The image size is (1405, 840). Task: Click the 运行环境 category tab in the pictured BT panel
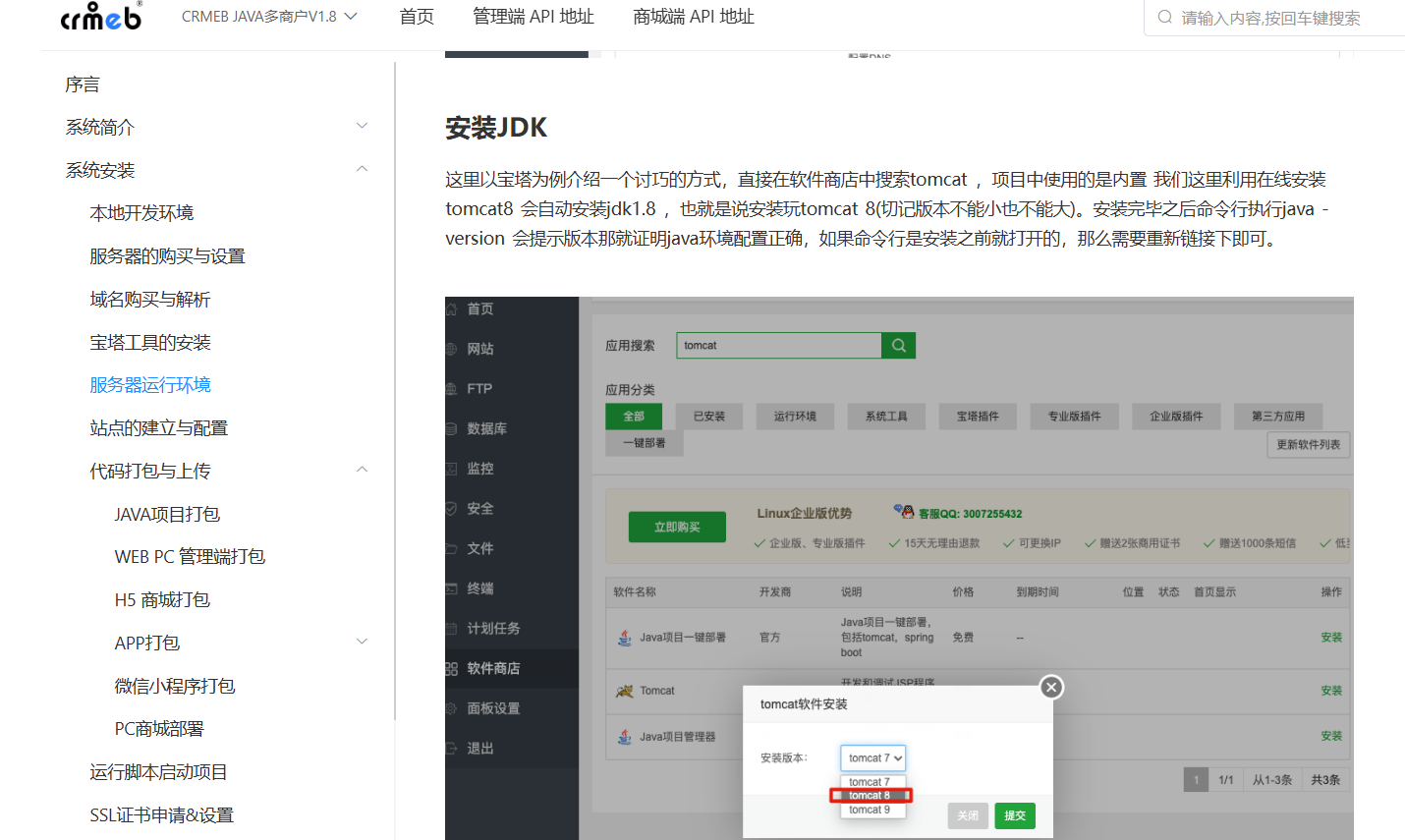click(795, 417)
